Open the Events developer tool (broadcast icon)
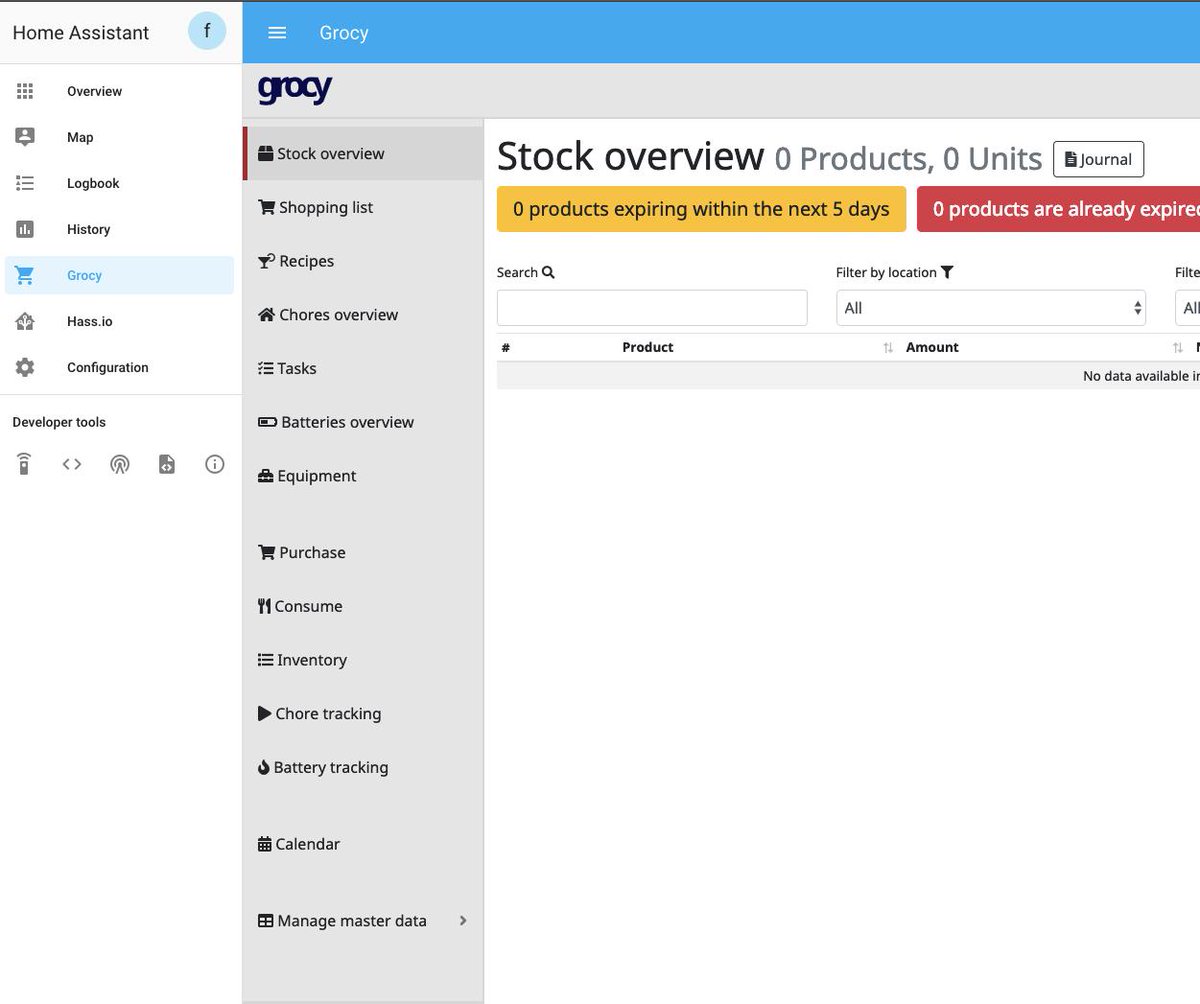 [119, 464]
